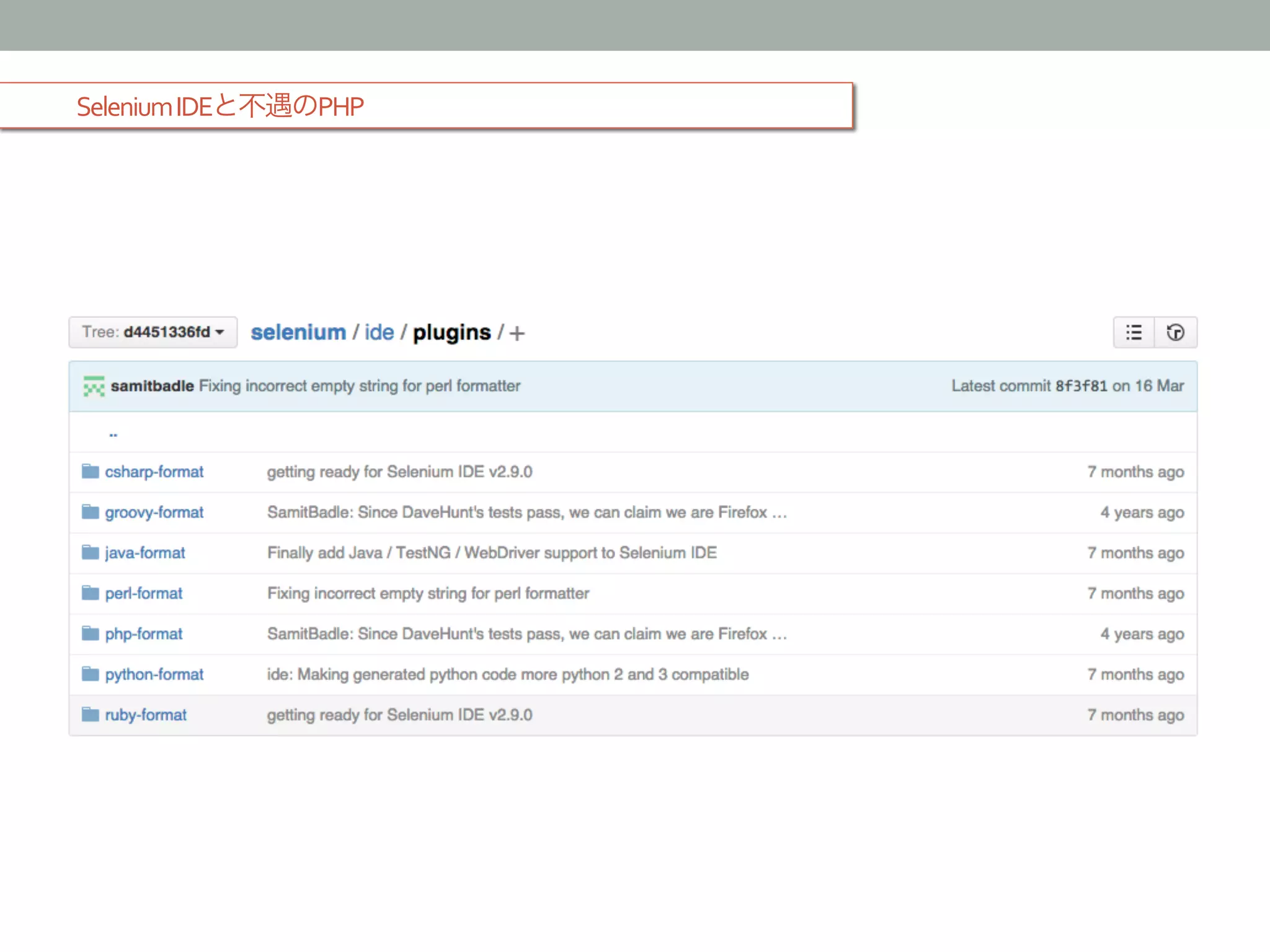Open the ruby-format folder
The image size is (1270, 952).
tap(145, 715)
